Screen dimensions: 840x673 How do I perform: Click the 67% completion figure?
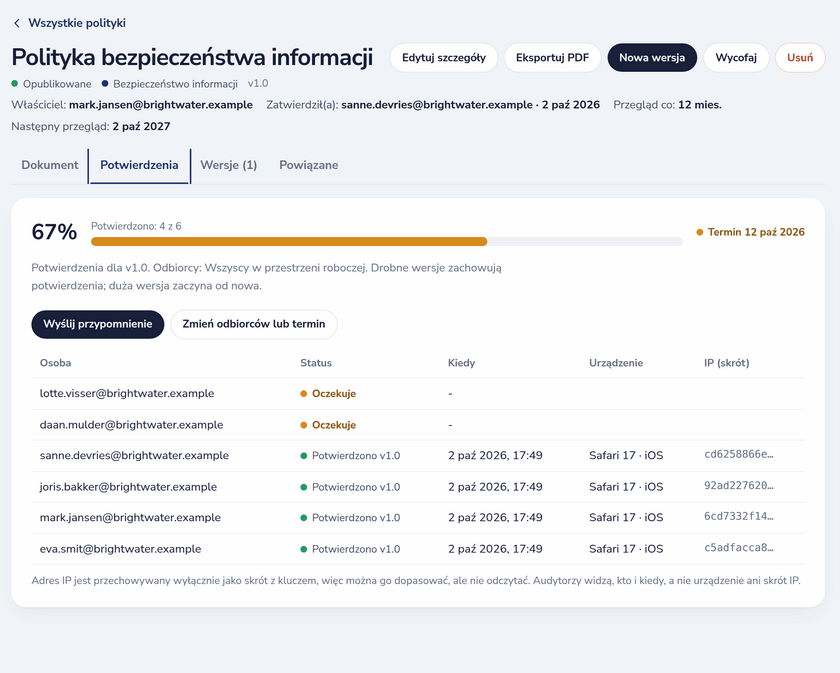click(x=54, y=232)
